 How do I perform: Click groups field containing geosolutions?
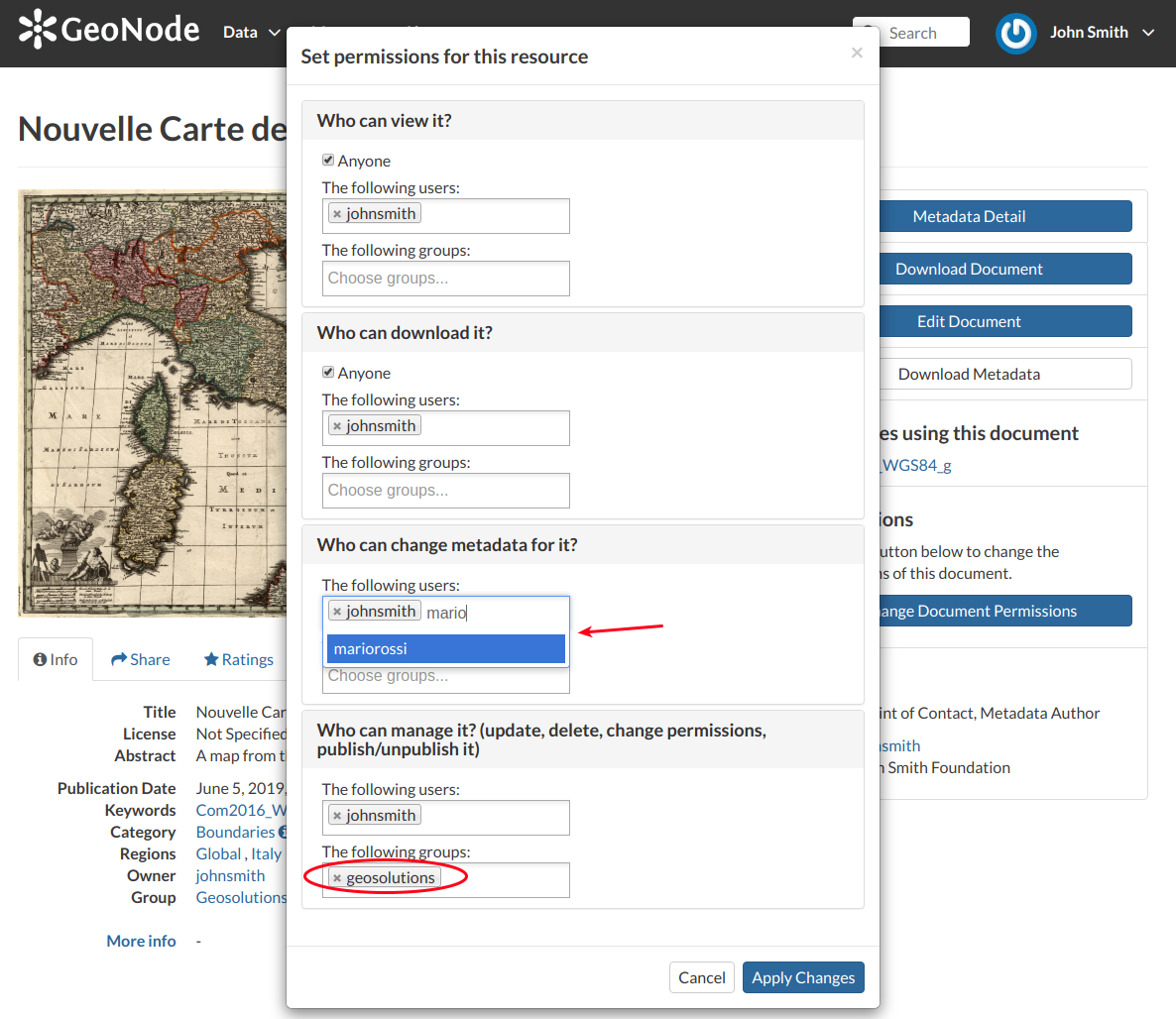(x=445, y=879)
